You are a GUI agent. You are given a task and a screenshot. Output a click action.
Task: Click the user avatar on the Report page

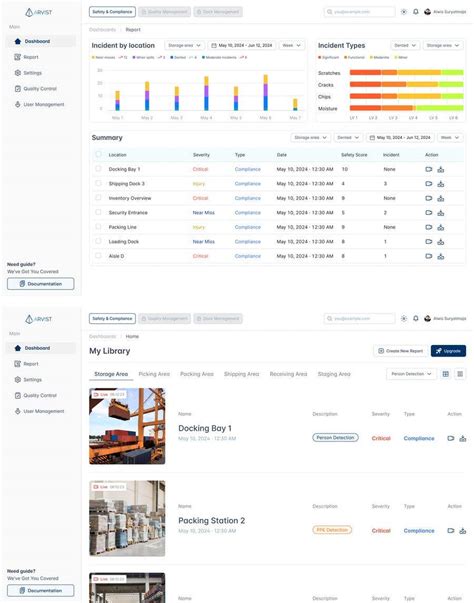coord(427,12)
